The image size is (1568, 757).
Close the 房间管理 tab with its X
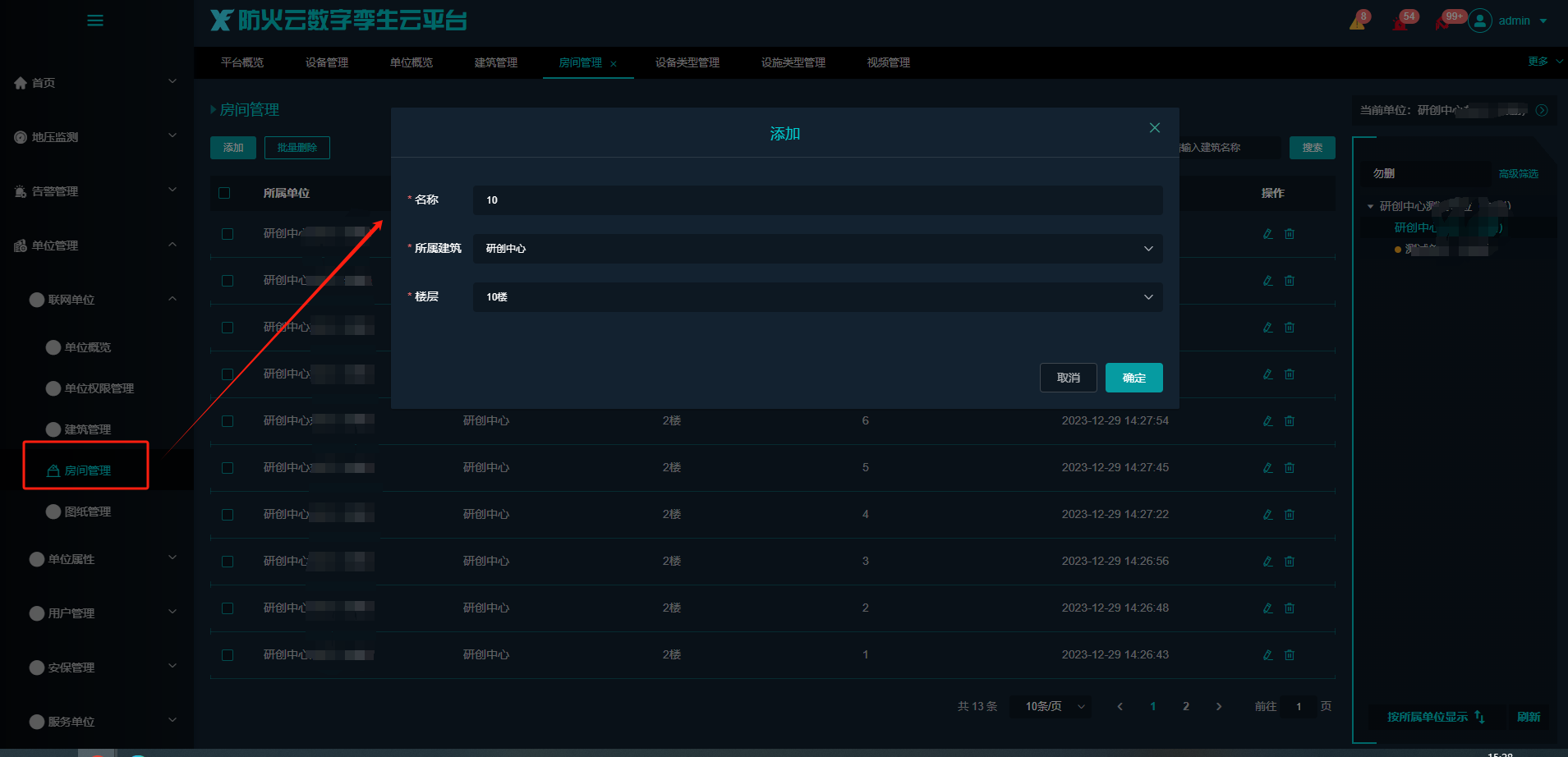614,64
